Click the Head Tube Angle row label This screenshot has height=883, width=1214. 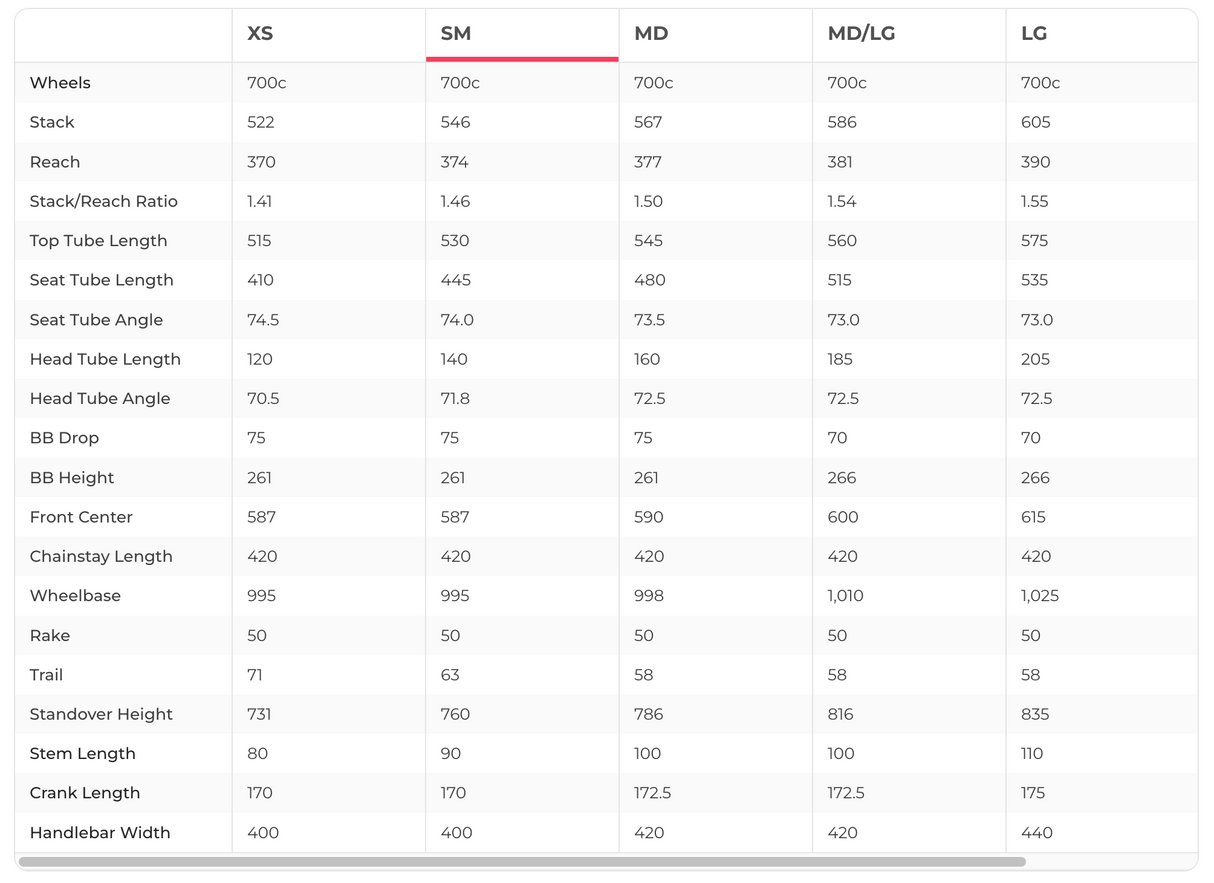coord(100,398)
